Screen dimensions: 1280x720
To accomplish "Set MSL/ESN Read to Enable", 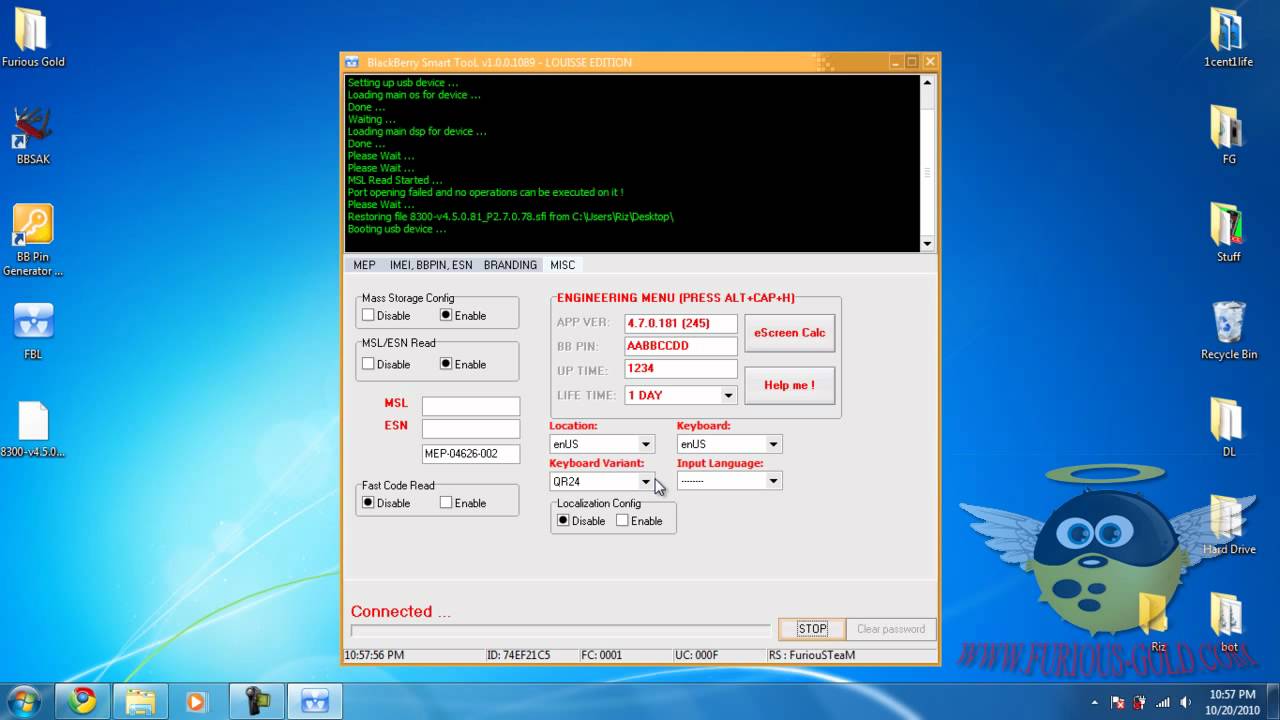I will (x=446, y=364).
